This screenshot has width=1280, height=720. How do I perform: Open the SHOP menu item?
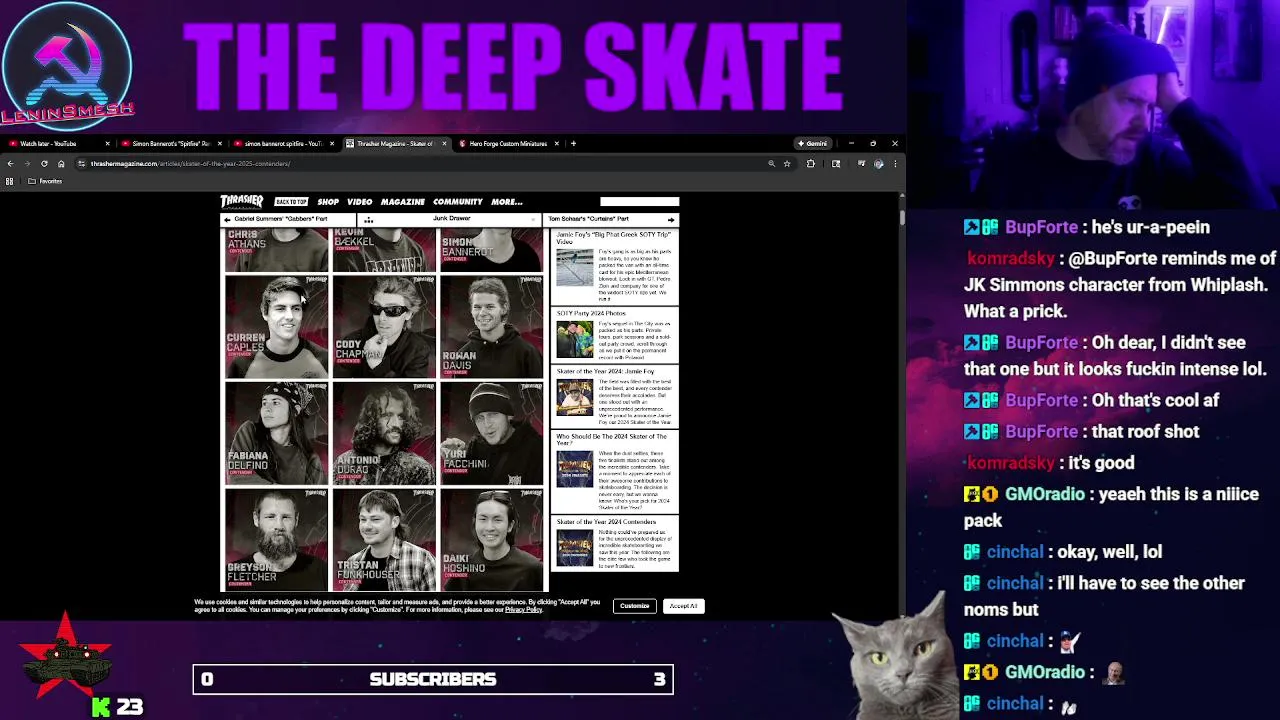point(328,202)
